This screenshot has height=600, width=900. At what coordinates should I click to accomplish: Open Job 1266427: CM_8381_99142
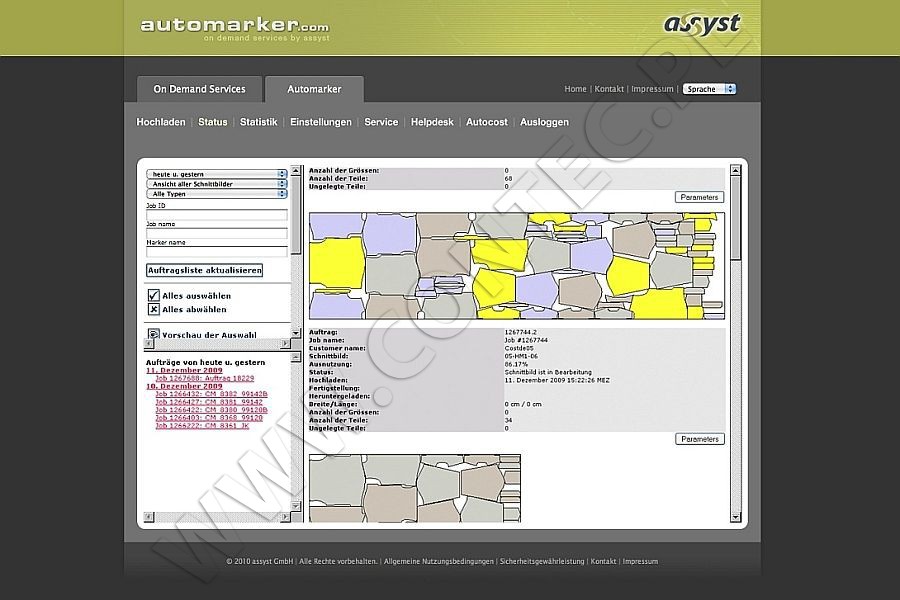(209, 402)
